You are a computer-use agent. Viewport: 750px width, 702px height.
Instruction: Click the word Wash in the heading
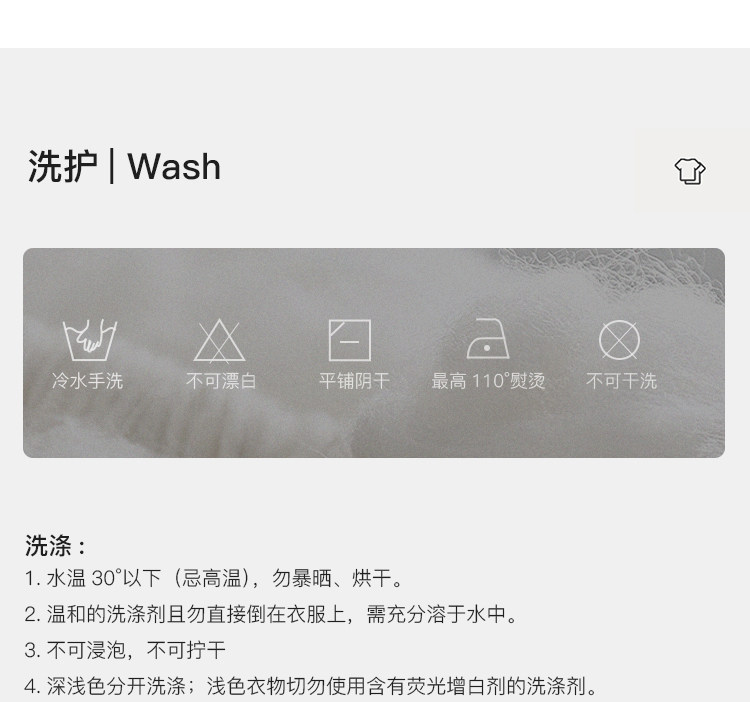tap(175, 167)
